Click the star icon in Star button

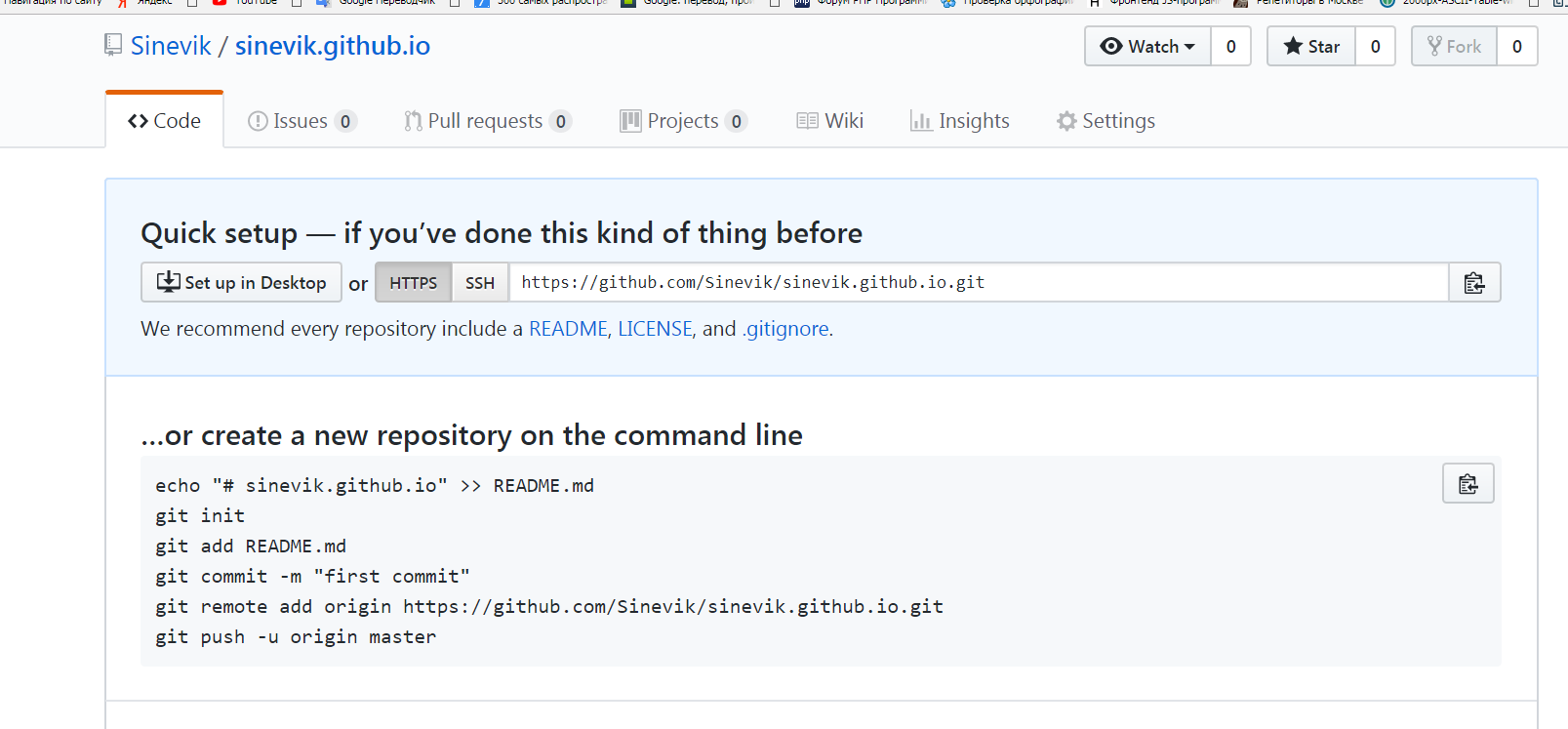[x=1293, y=46]
